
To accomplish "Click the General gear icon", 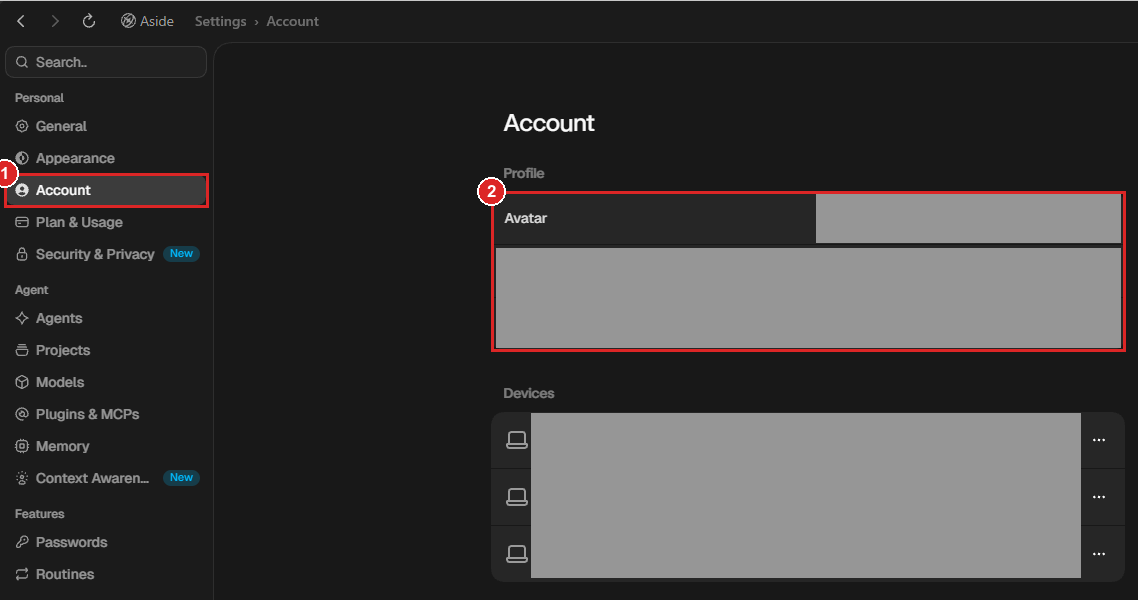I will point(22,126).
